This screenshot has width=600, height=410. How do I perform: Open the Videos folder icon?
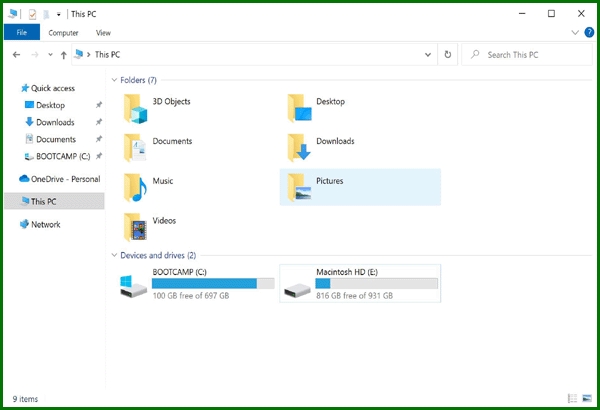click(135, 226)
